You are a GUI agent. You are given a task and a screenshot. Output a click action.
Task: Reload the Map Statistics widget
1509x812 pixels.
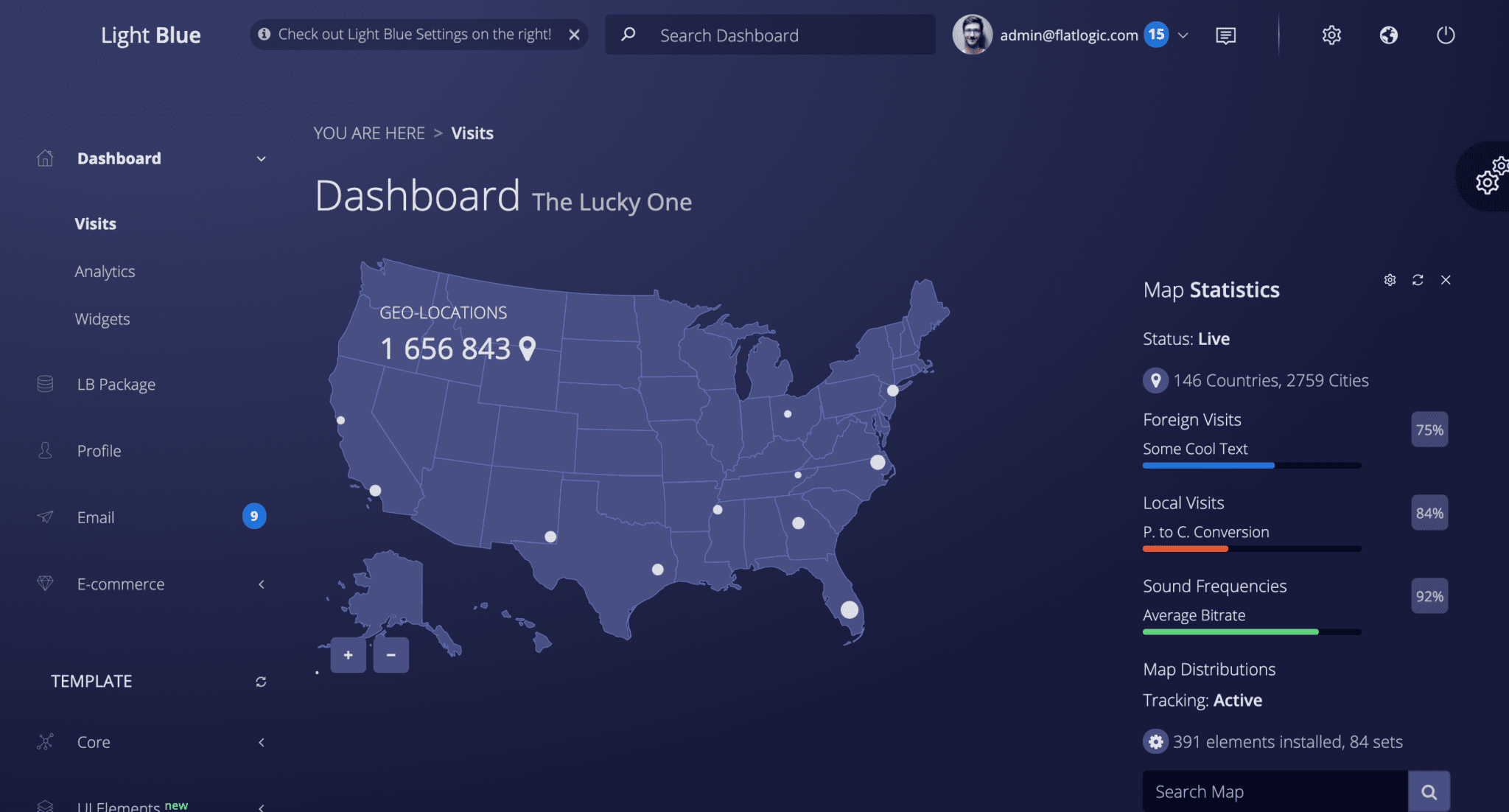point(1418,280)
